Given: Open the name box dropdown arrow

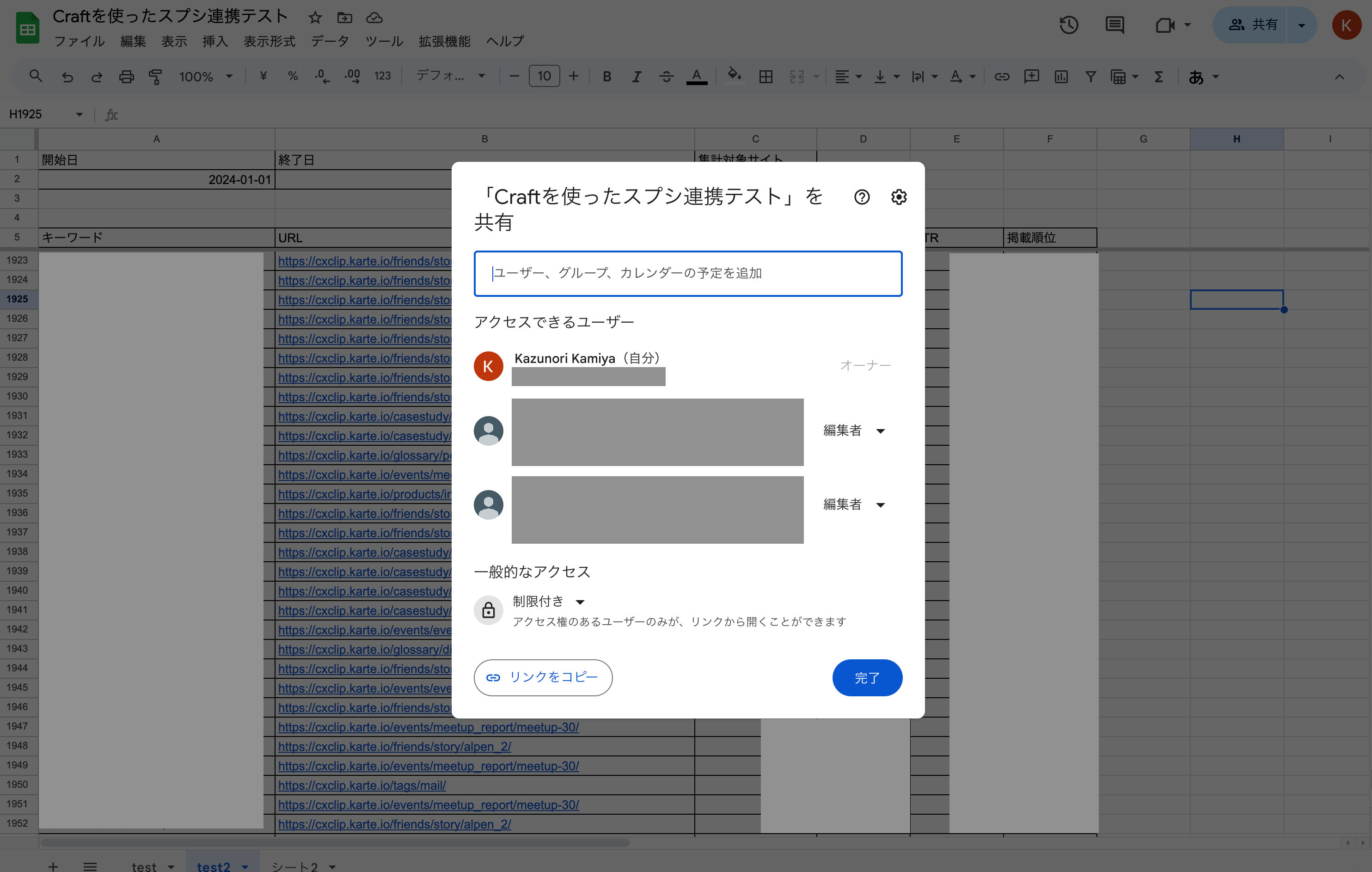Looking at the screenshot, I should pyautogui.click(x=79, y=115).
